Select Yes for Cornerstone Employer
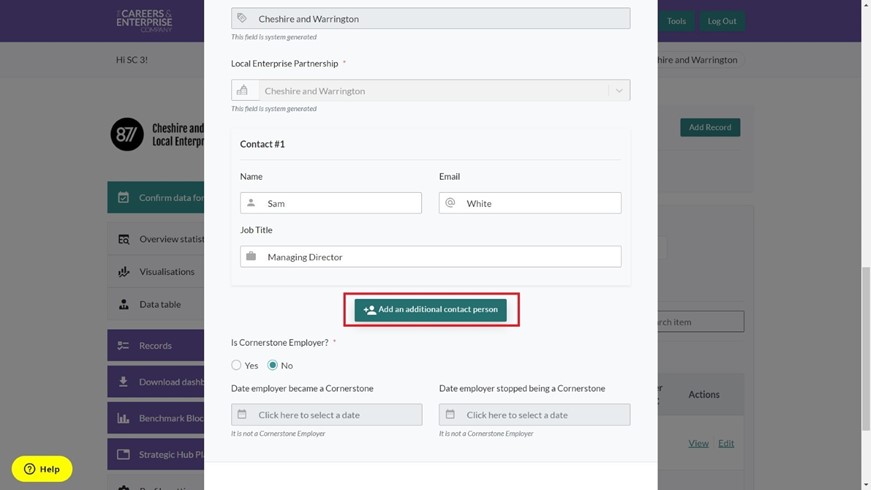The height and width of the screenshot is (490, 871). 237,366
